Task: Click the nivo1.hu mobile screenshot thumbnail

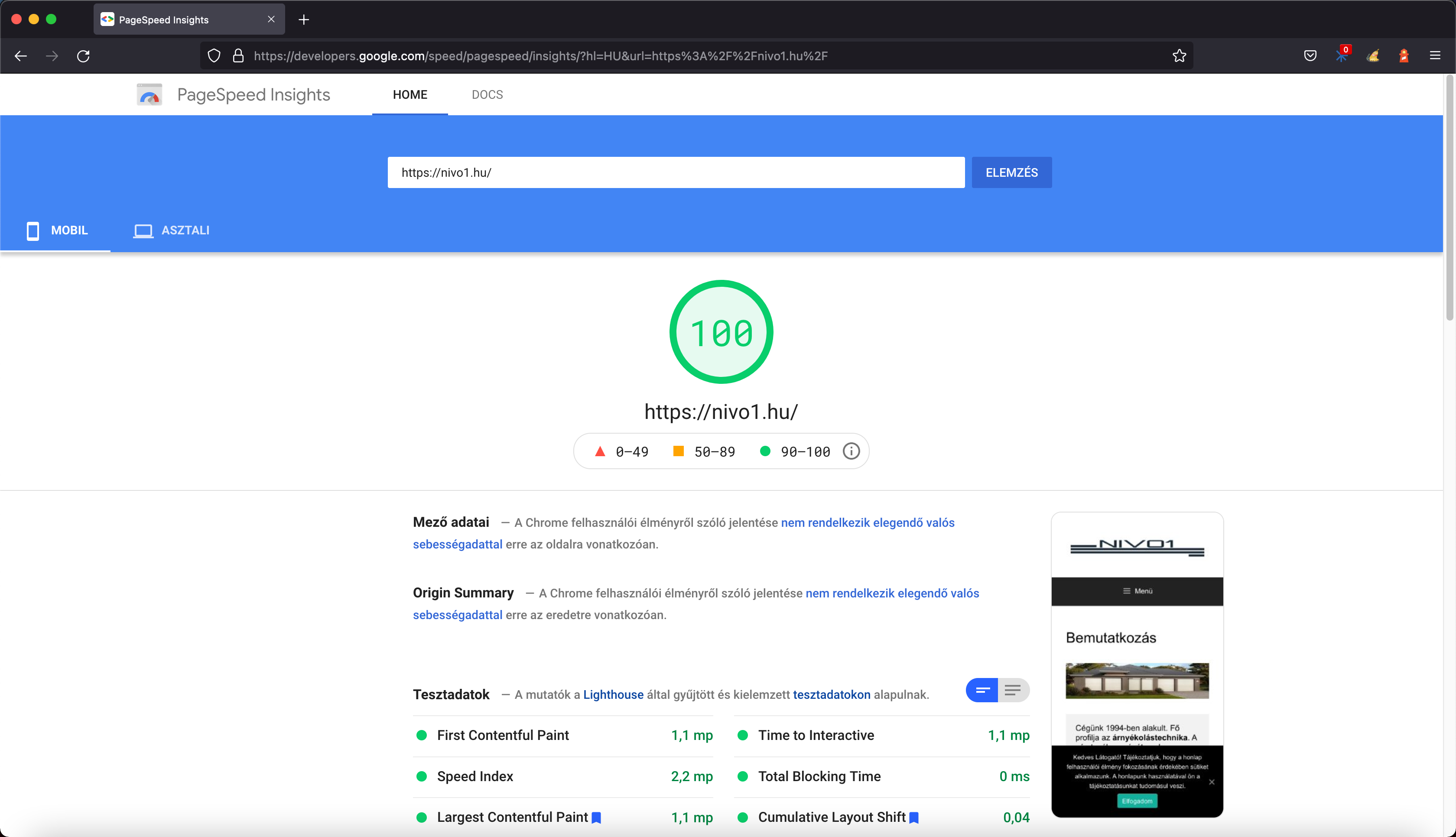Action: (x=1136, y=664)
